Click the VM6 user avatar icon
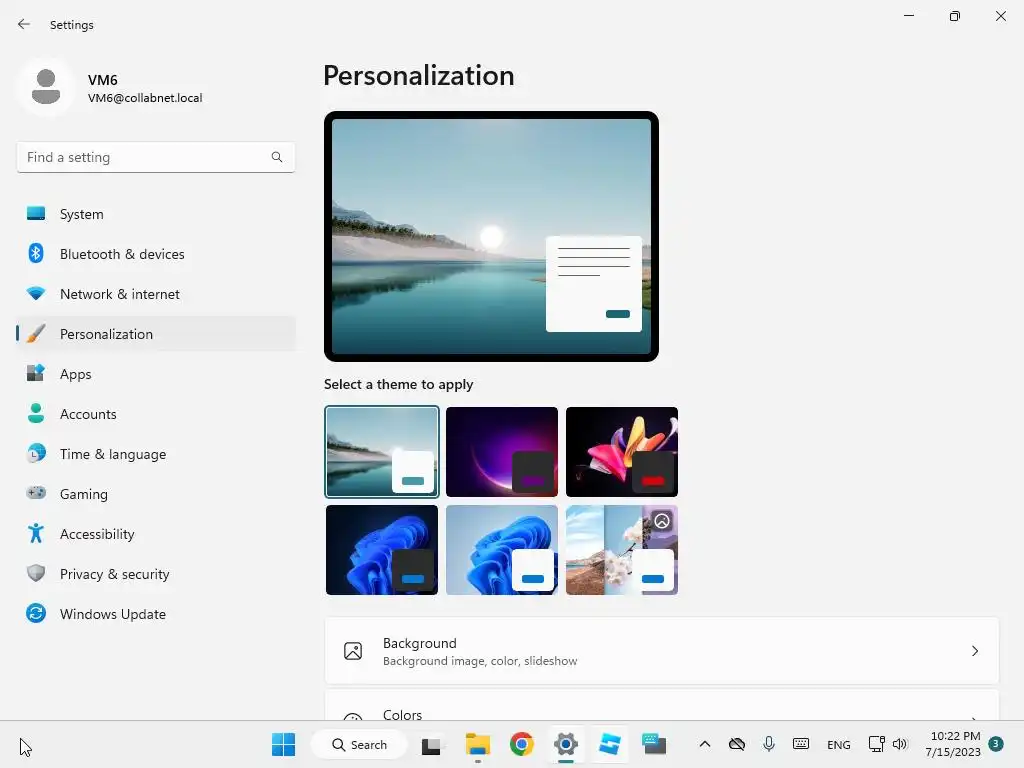Image resolution: width=1024 pixels, height=768 pixels. pos(46,87)
